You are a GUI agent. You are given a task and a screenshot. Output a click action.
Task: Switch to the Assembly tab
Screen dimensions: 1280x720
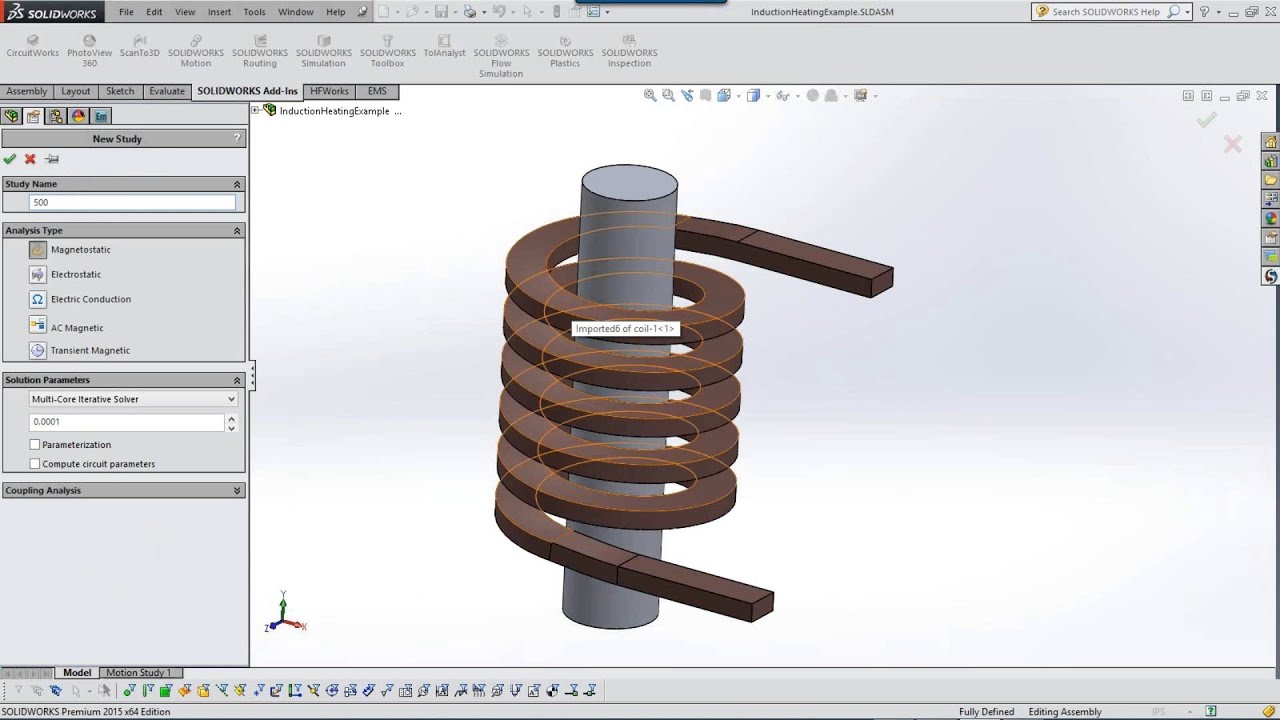27,91
